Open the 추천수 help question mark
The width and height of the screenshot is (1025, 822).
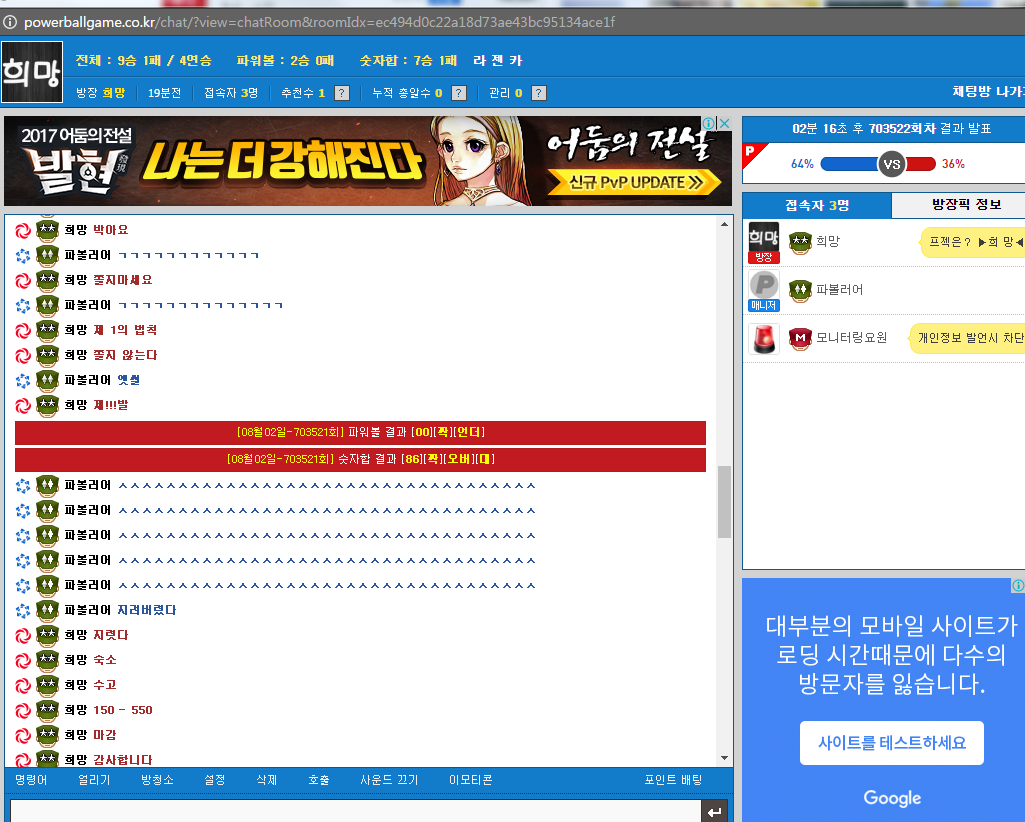pyautogui.click(x=341, y=93)
